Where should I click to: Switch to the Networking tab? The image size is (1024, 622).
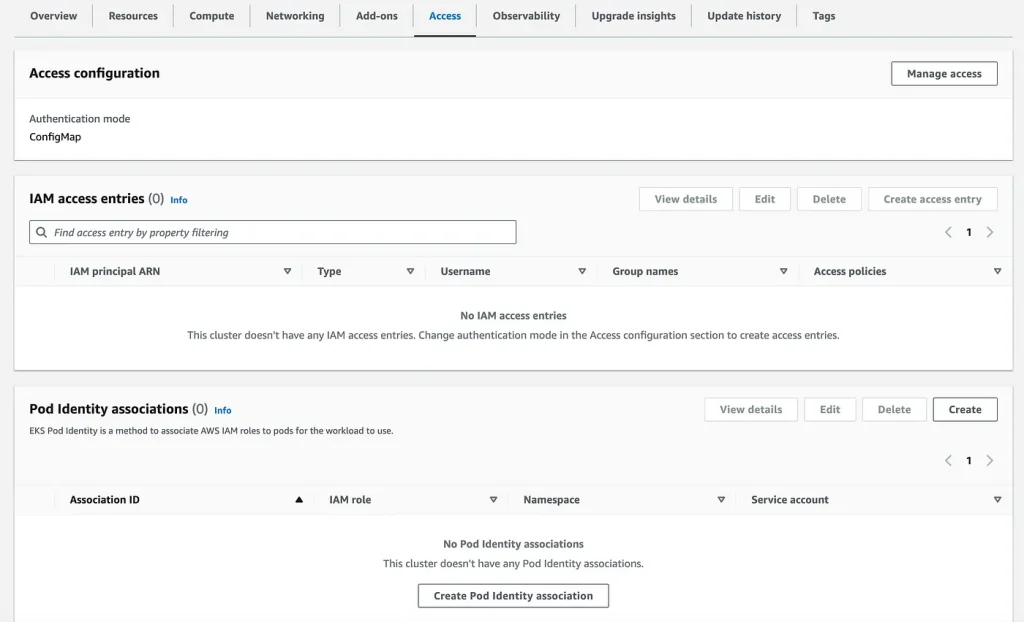point(295,16)
